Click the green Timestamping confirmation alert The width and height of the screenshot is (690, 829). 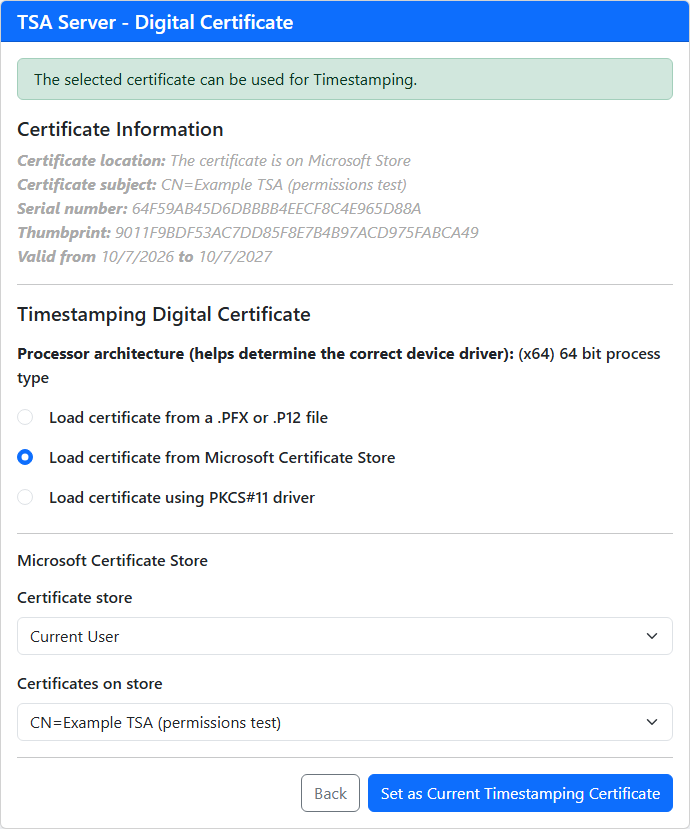tap(345, 79)
